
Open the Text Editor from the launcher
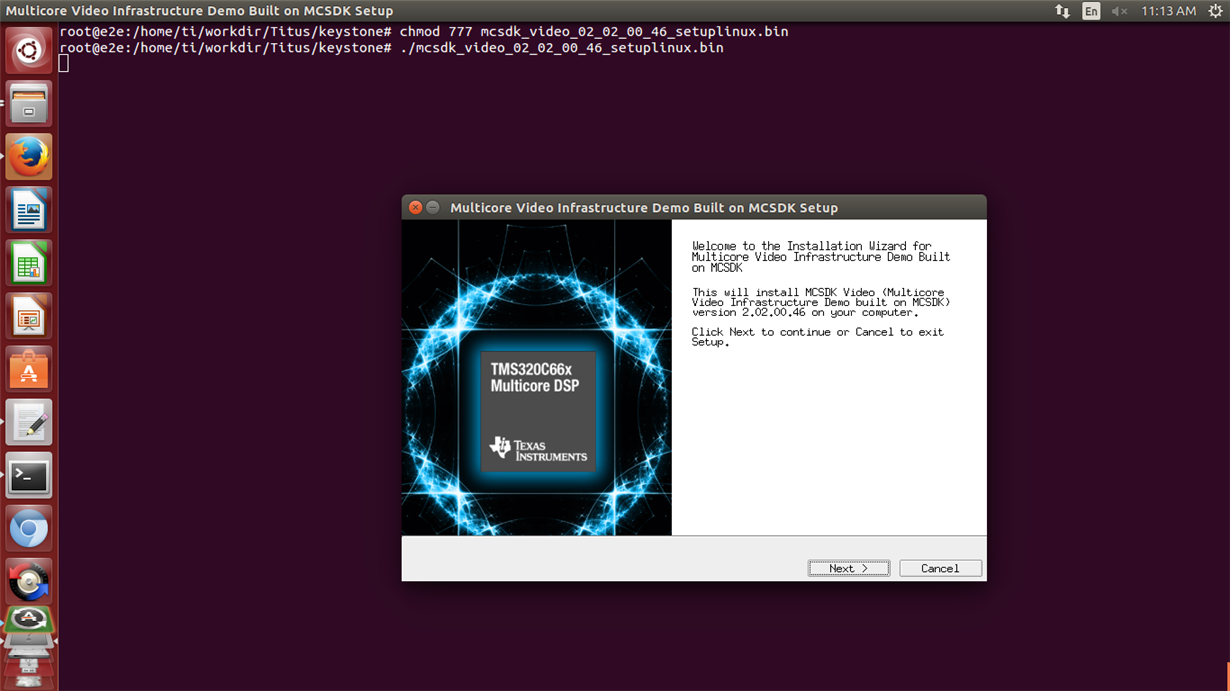(29, 422)
